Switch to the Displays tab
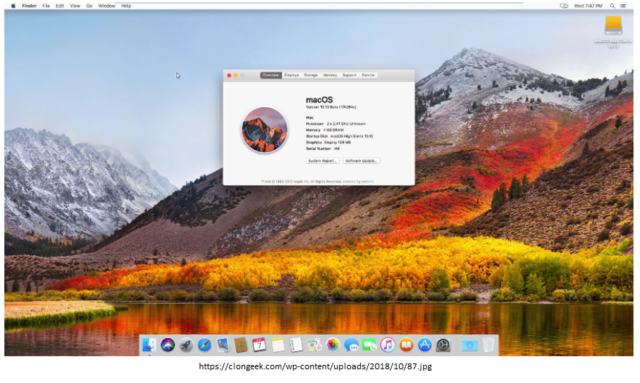The image size is (640, 383). [291, 75]
